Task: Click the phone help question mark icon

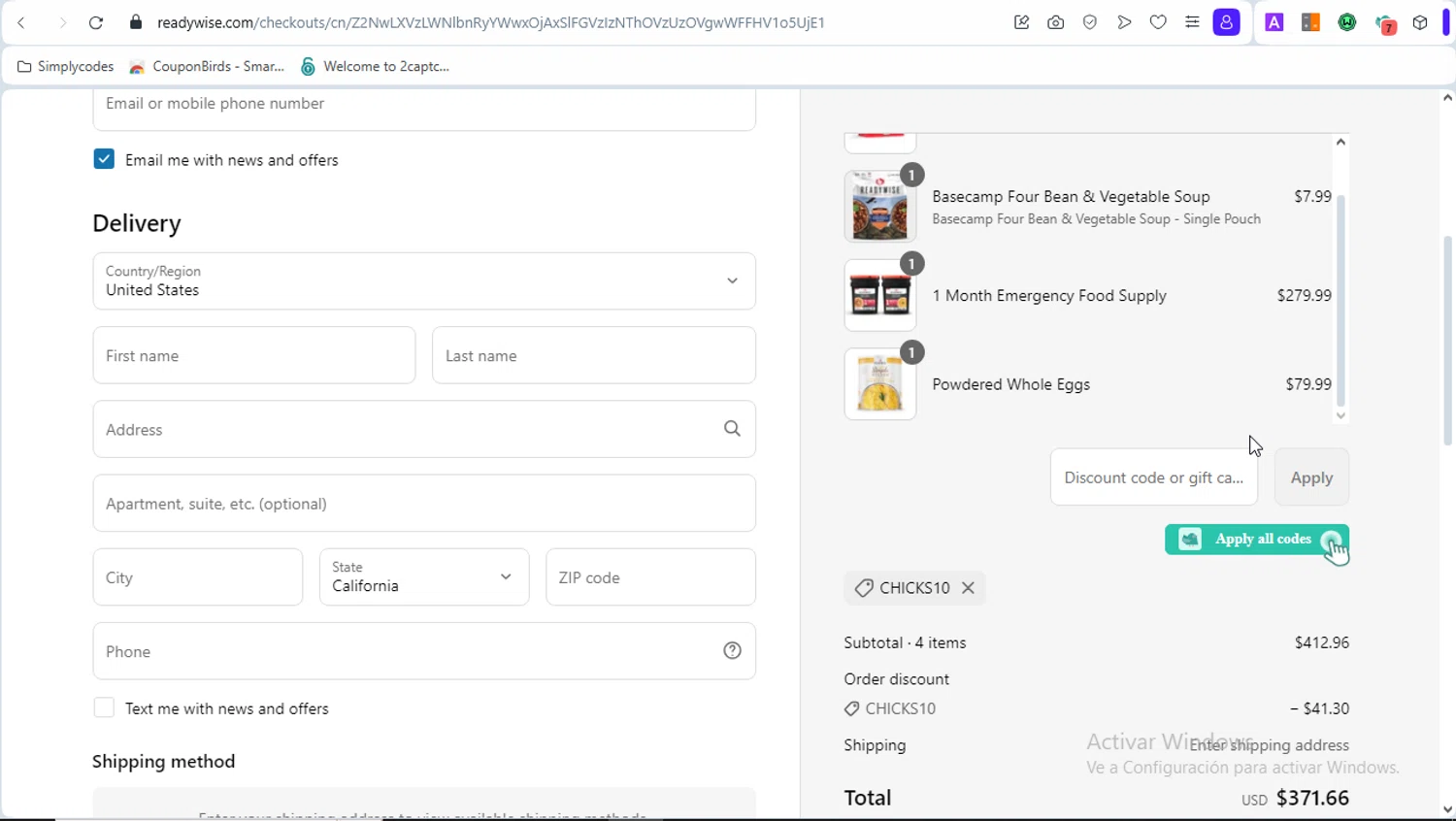Action: 732,651
